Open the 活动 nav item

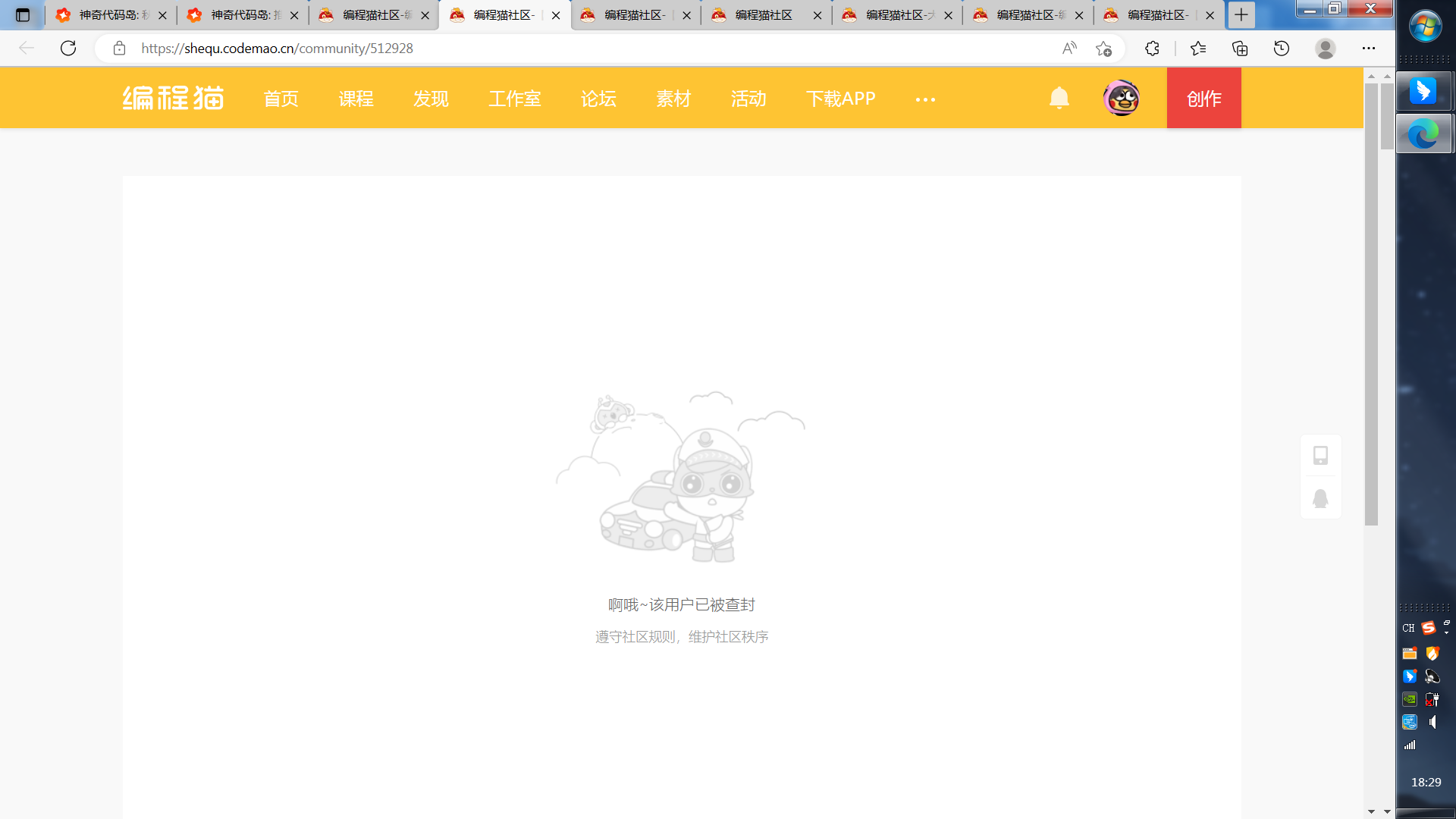pyautogui.click(x=748, y=99)
